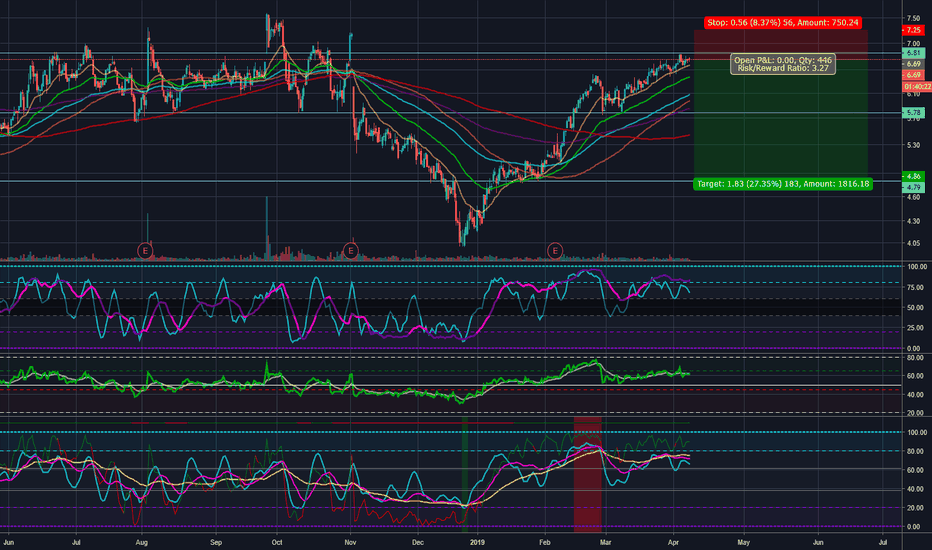Click the green profit zone of the position

[780, 119]
